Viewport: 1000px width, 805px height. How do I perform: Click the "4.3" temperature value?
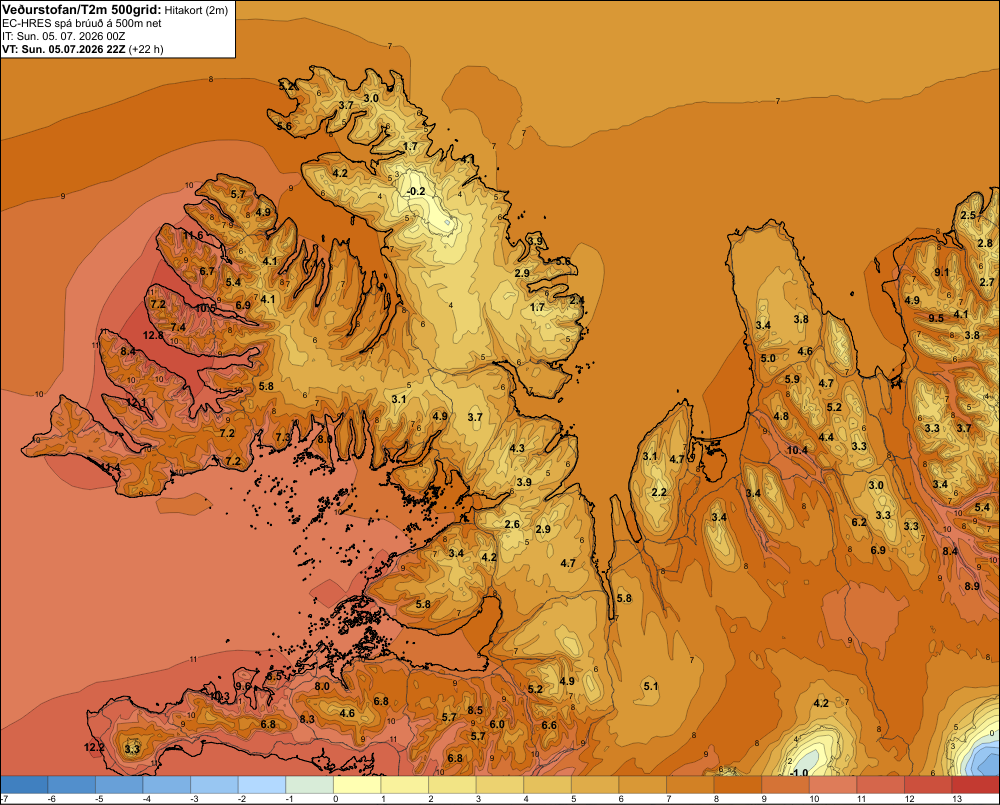[x=517, y=448]
